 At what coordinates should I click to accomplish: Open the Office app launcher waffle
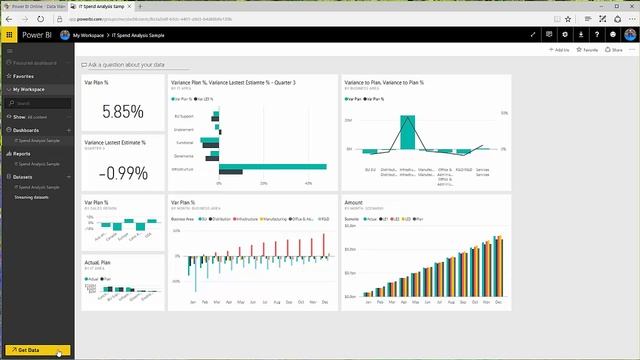point(9,35)
